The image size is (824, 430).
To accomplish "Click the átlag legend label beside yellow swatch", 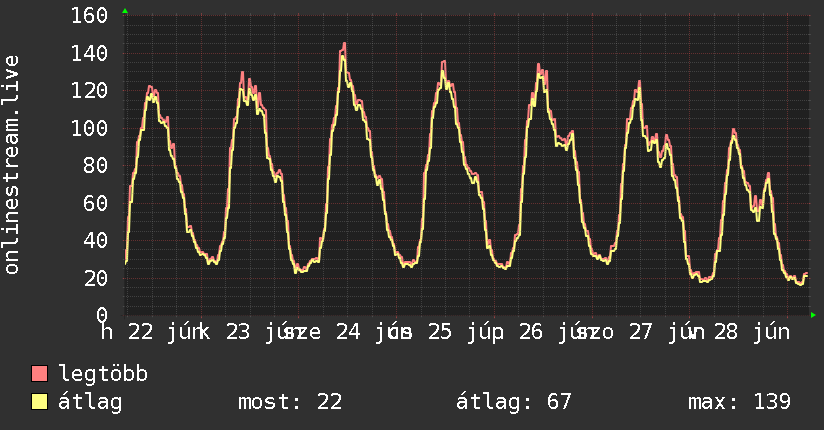I will (x=90, y=402).
